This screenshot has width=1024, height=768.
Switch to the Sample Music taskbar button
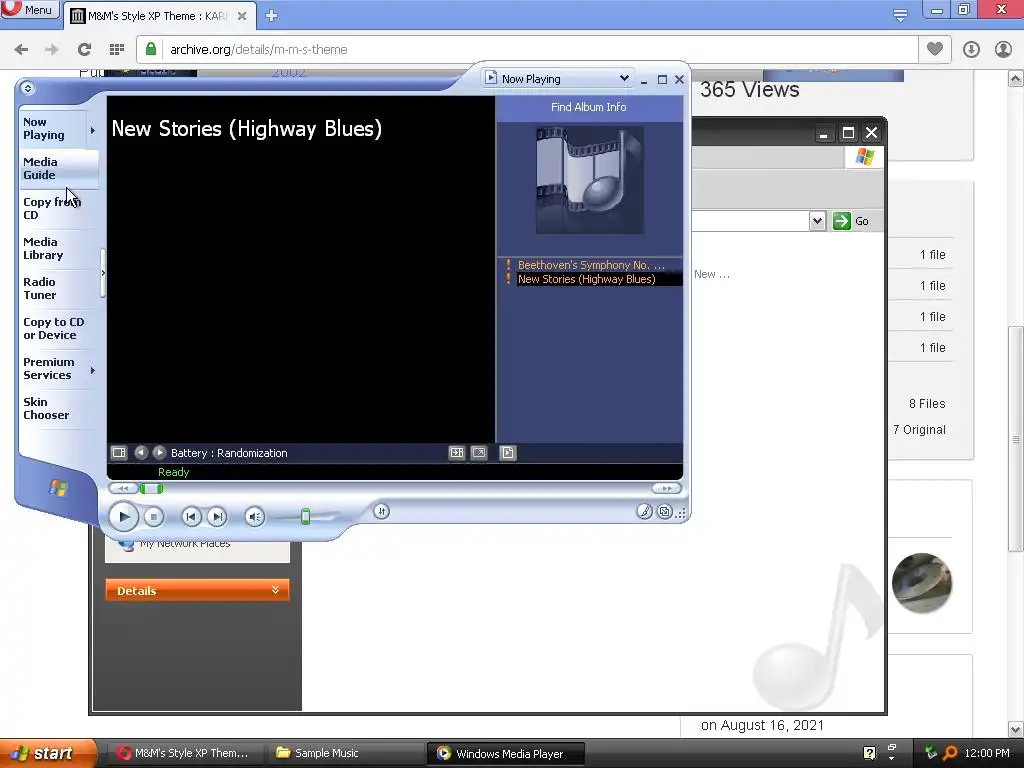point(344,753)
